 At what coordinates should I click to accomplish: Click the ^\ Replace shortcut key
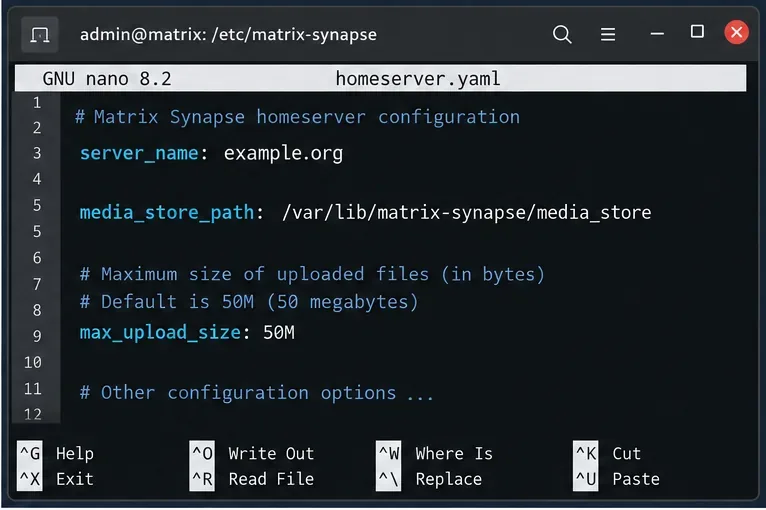[389, 479]
